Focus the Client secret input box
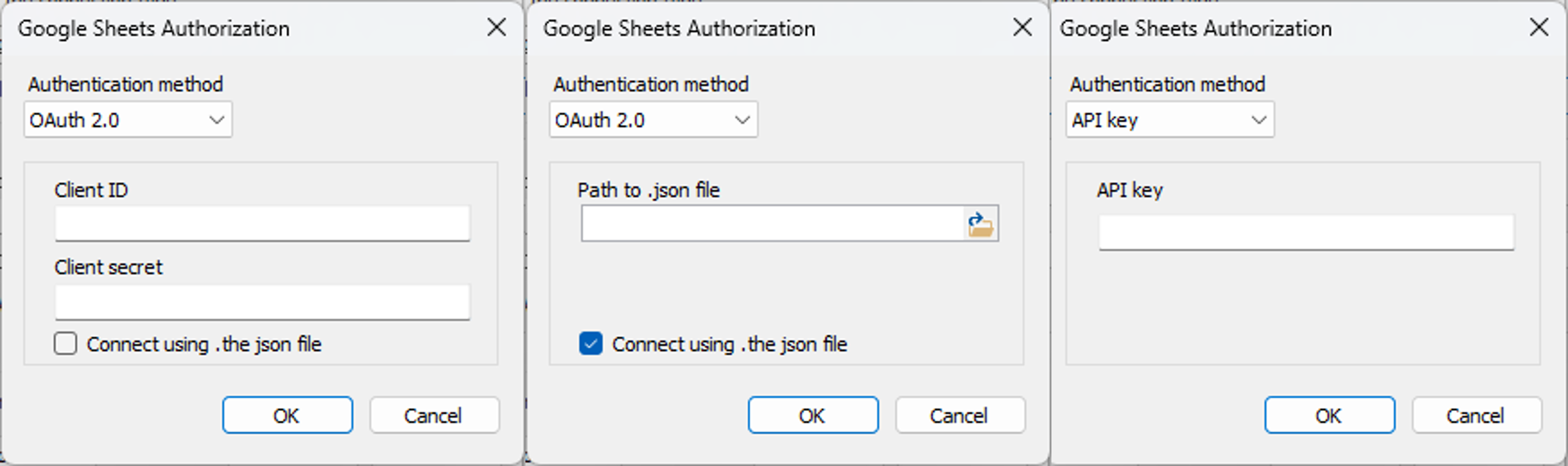 pos(262,302)
